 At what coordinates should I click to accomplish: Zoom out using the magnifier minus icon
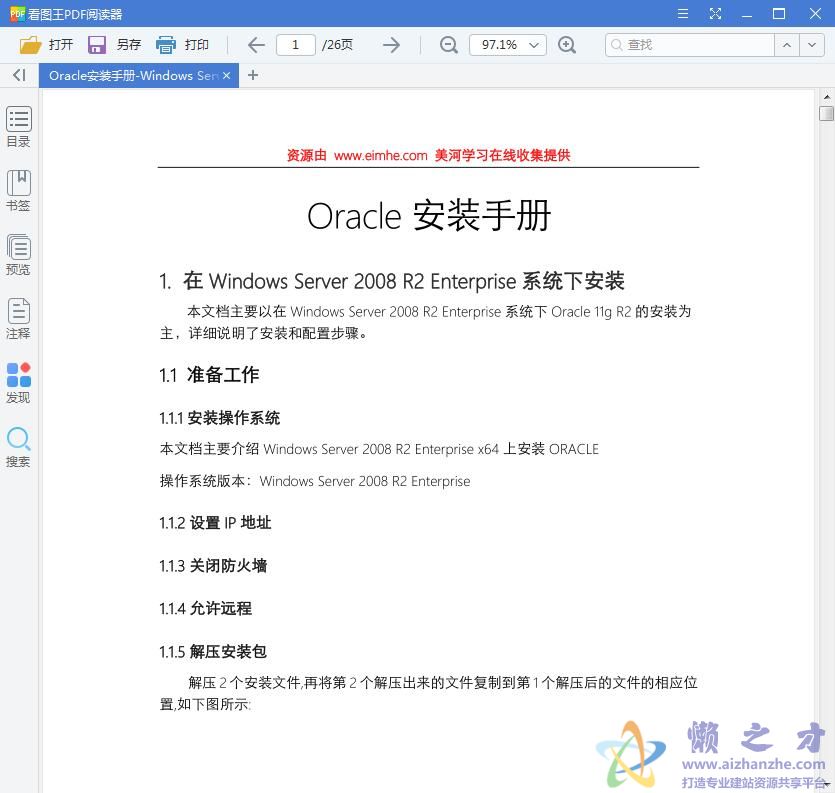coord(448,44)
